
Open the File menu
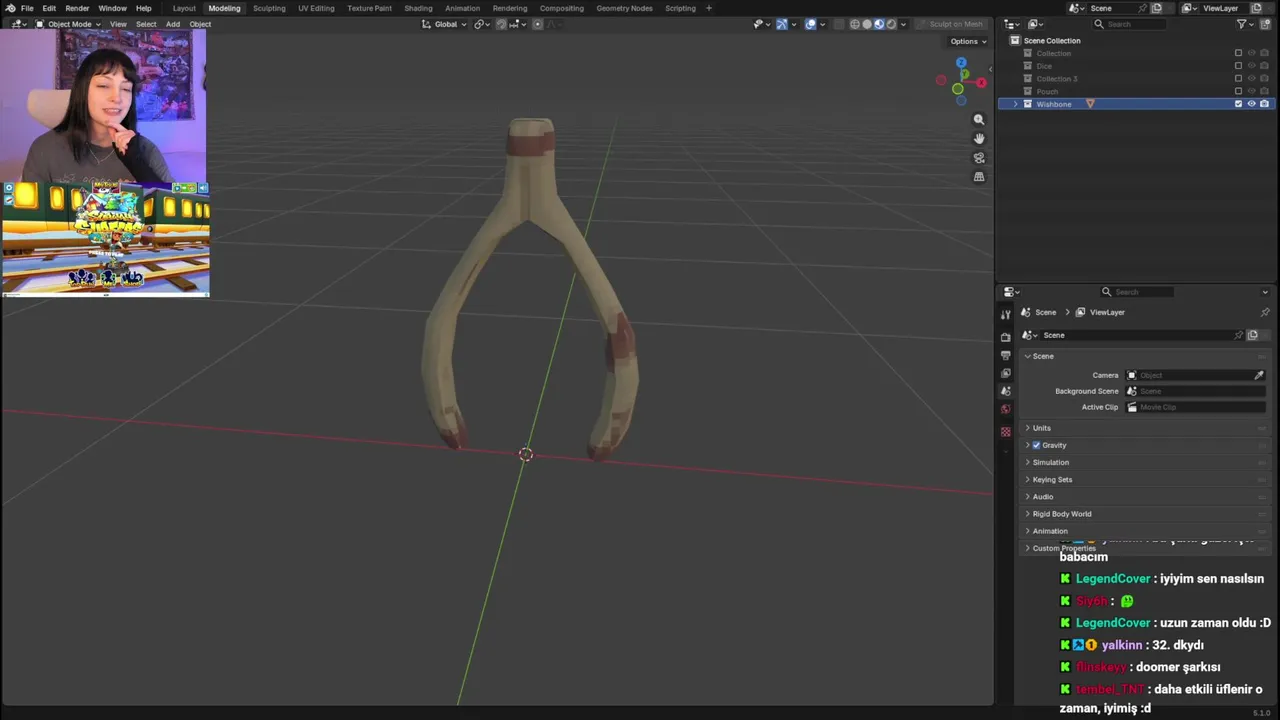[x=27, y=8]
